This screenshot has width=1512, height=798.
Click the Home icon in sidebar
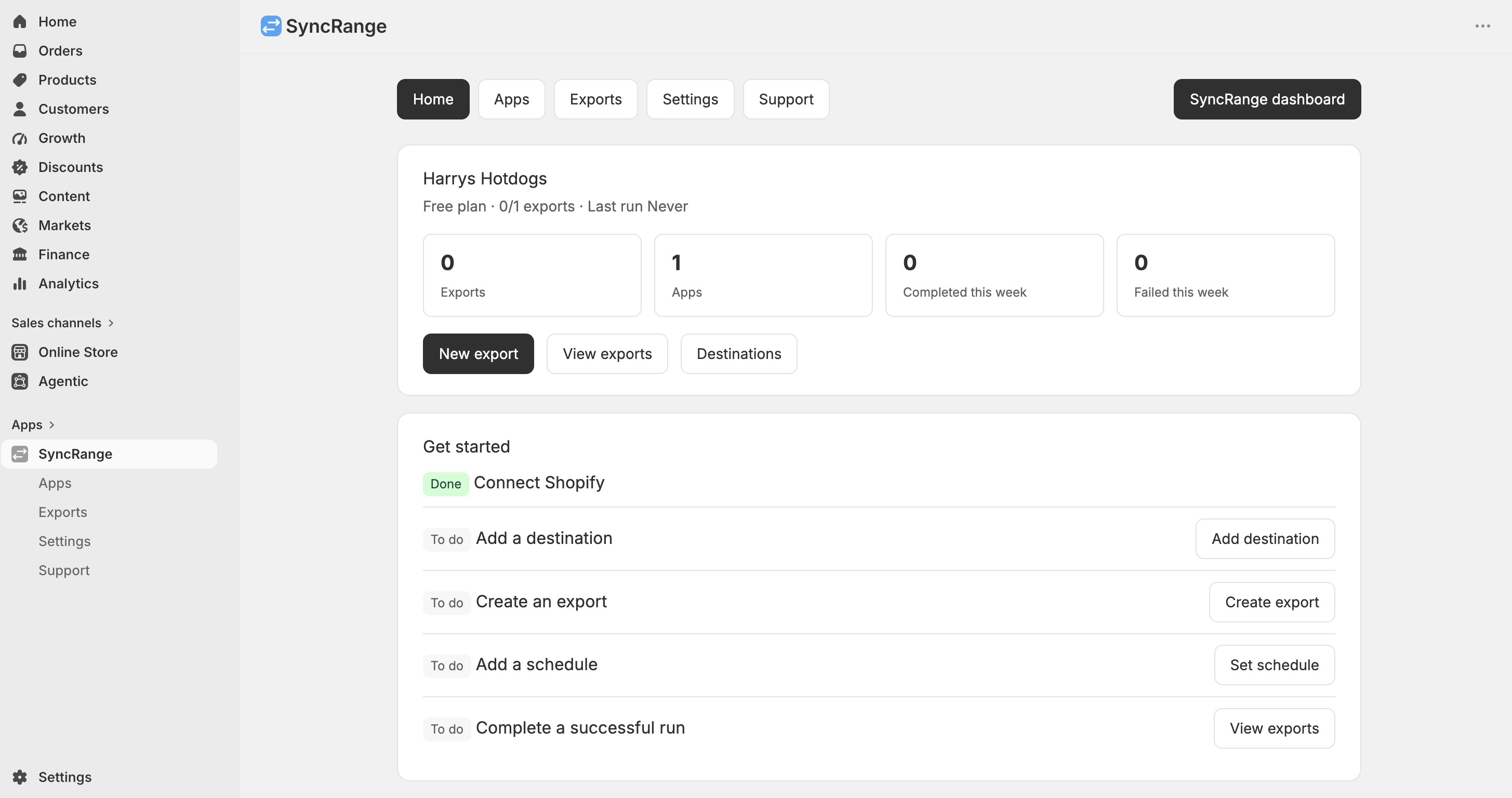click(x=20, y=22)
